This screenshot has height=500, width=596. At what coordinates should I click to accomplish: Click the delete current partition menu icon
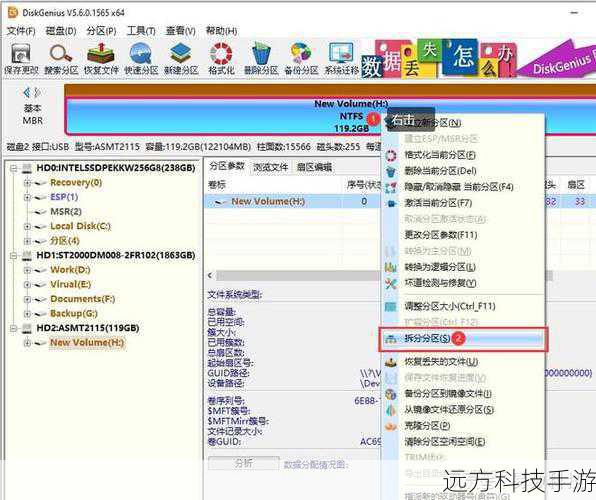[x=391, y=171]
